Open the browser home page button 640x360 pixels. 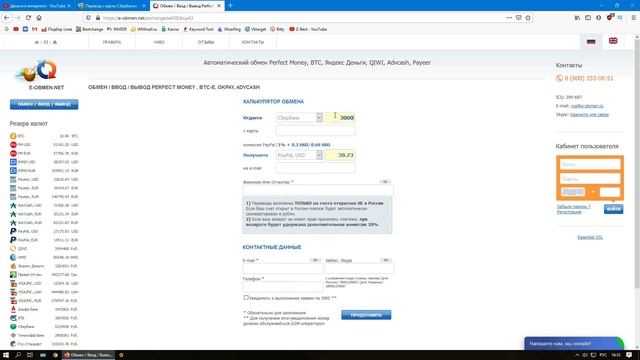39,18
